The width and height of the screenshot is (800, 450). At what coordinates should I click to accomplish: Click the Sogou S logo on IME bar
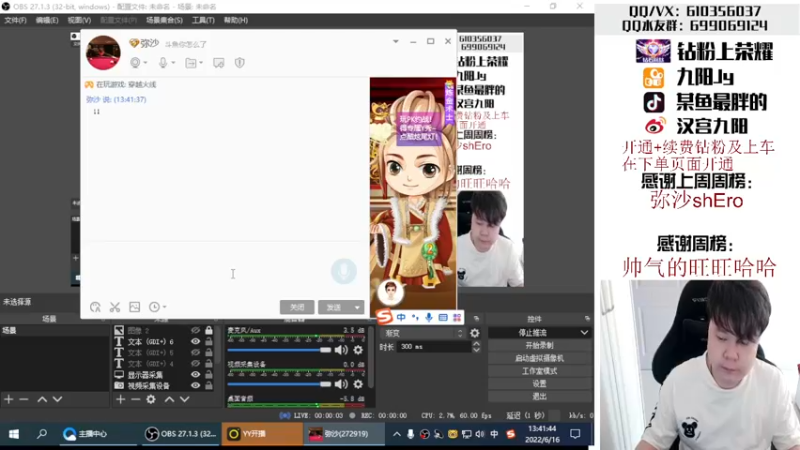[385, 317]
